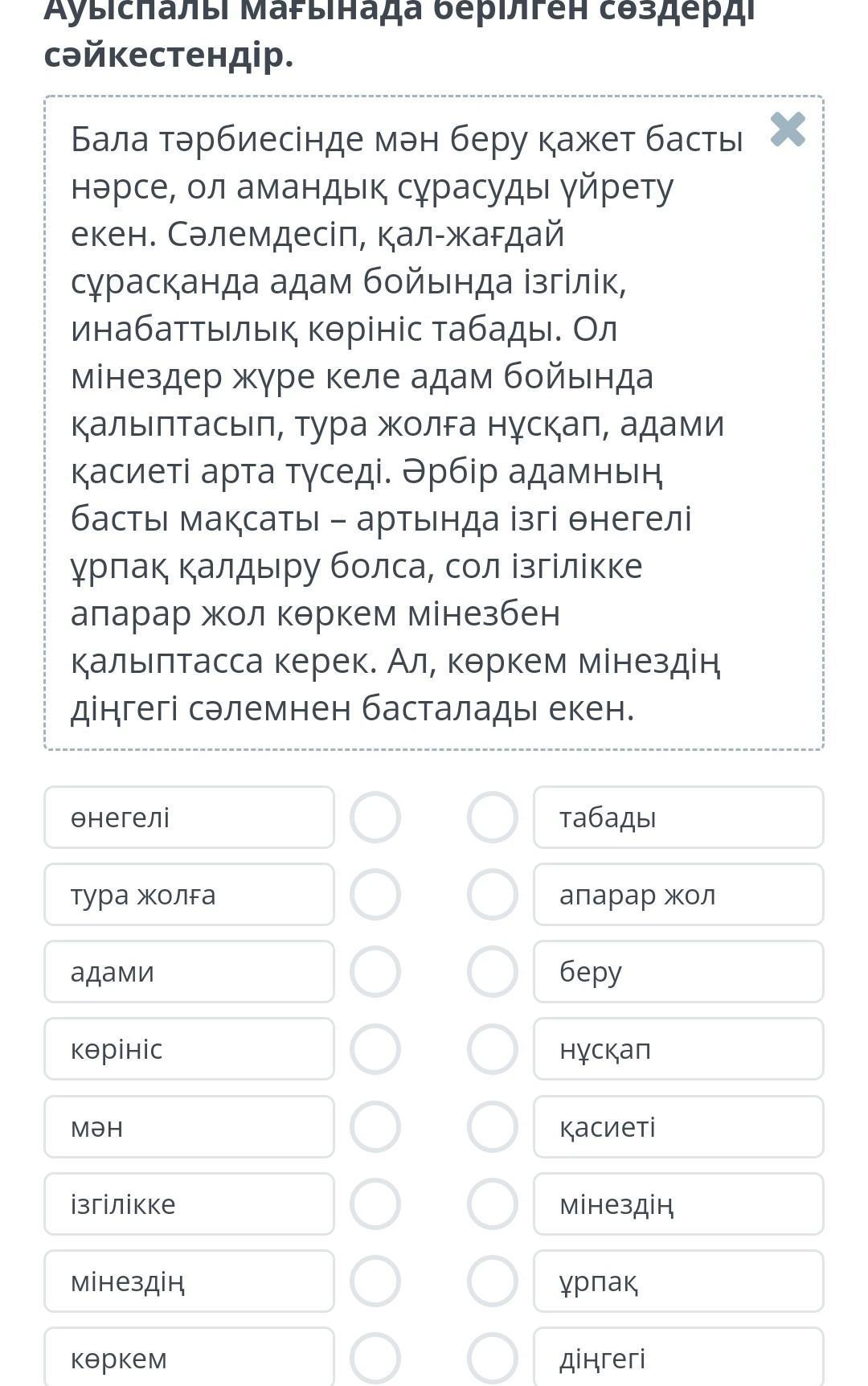
Task: Click the connector circle next to көрініс
Action: 375,1049
